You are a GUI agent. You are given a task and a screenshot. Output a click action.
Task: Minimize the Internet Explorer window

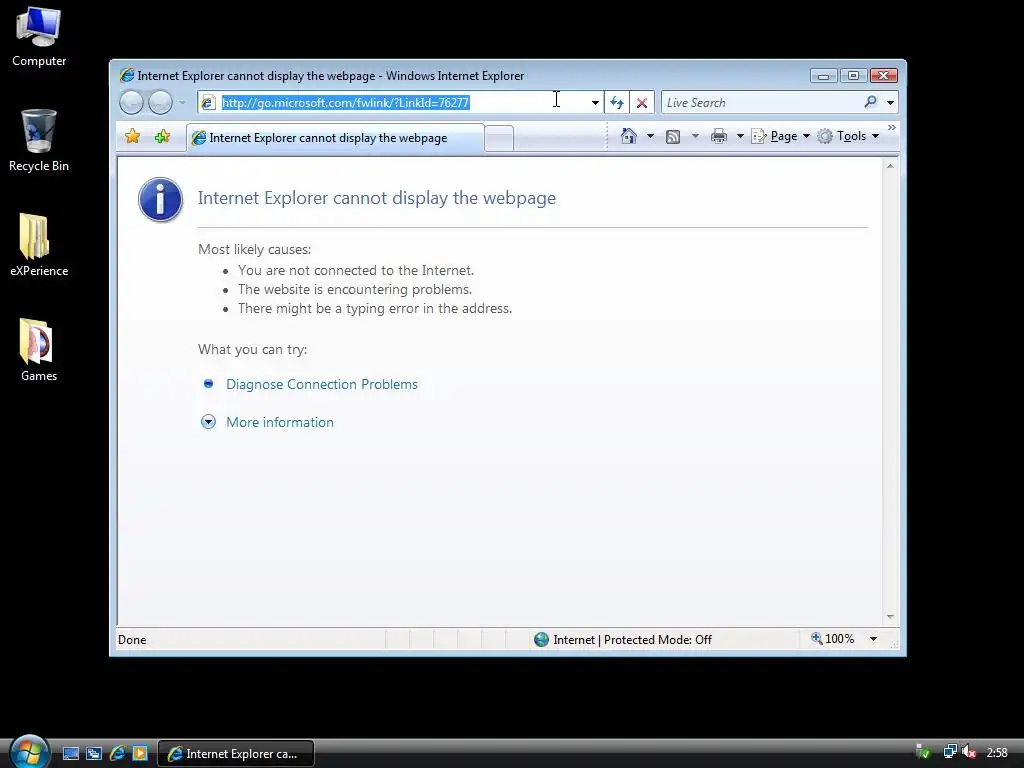[x=823, y=76]
